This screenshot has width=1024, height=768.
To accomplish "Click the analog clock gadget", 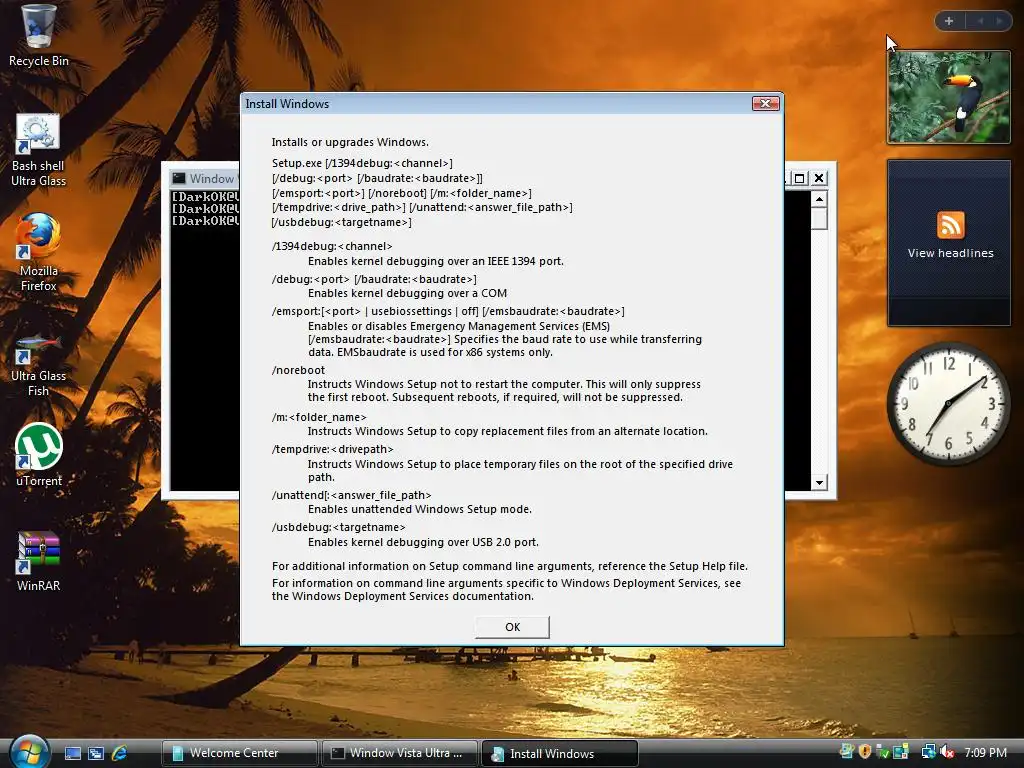I will pyautogui.click(x=948, y=403).
